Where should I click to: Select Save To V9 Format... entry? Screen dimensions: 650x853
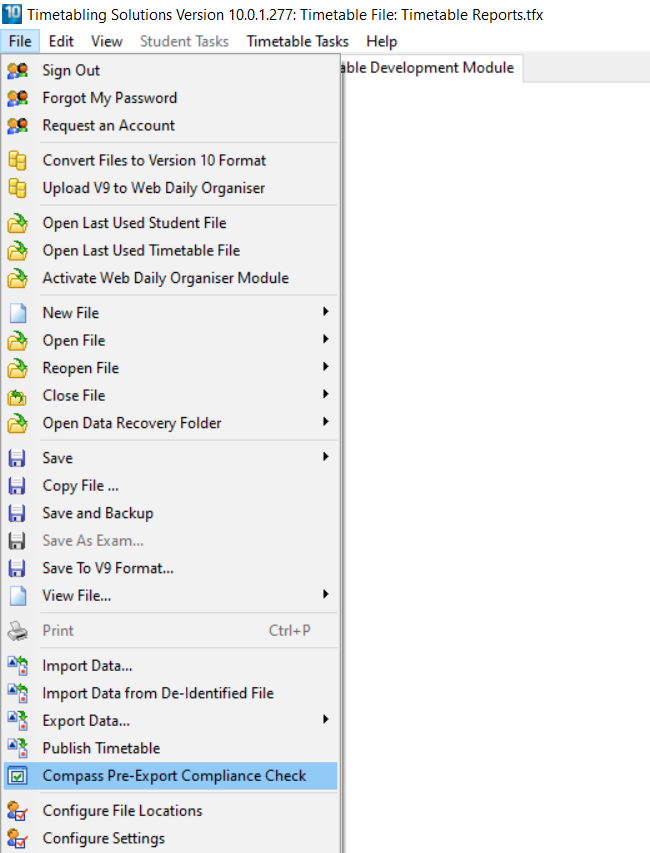[x=170, y=568]
